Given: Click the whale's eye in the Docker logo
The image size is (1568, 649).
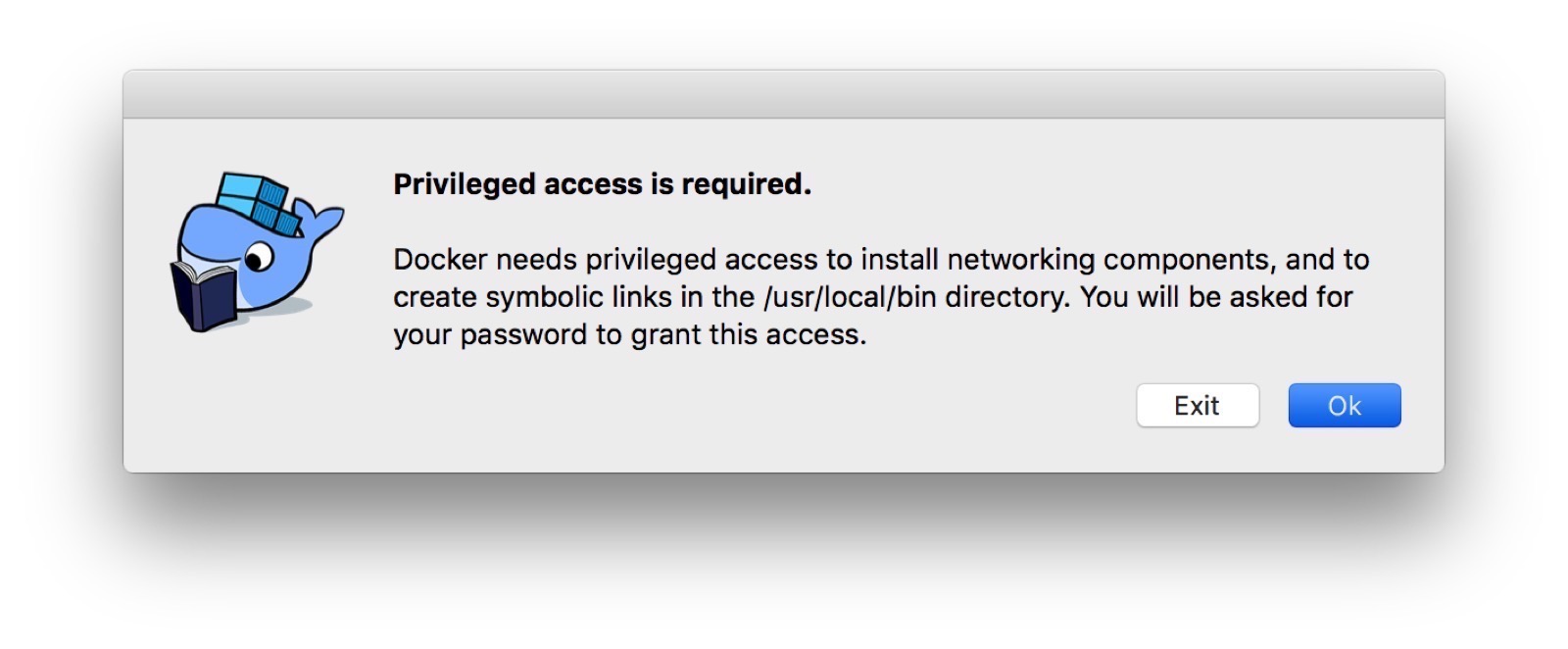Looking at the screenshot, I should 263,257.
